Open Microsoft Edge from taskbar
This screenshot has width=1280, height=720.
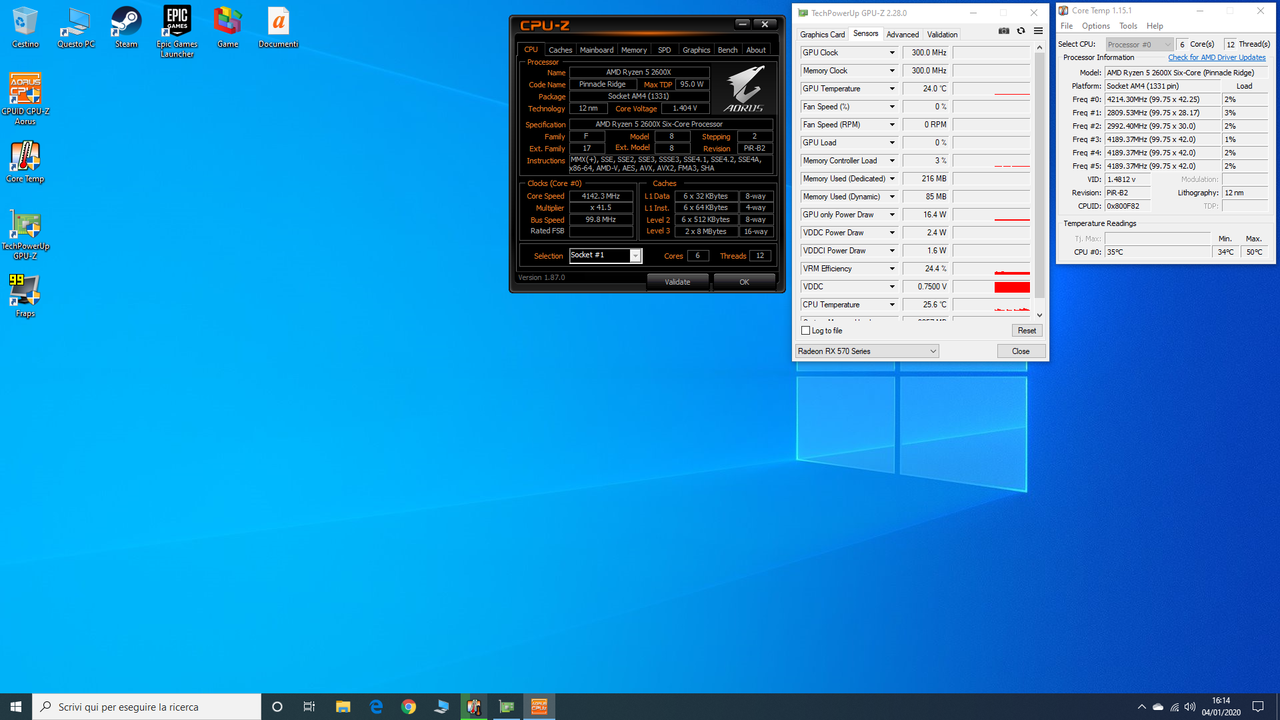[x=376, y=706]
